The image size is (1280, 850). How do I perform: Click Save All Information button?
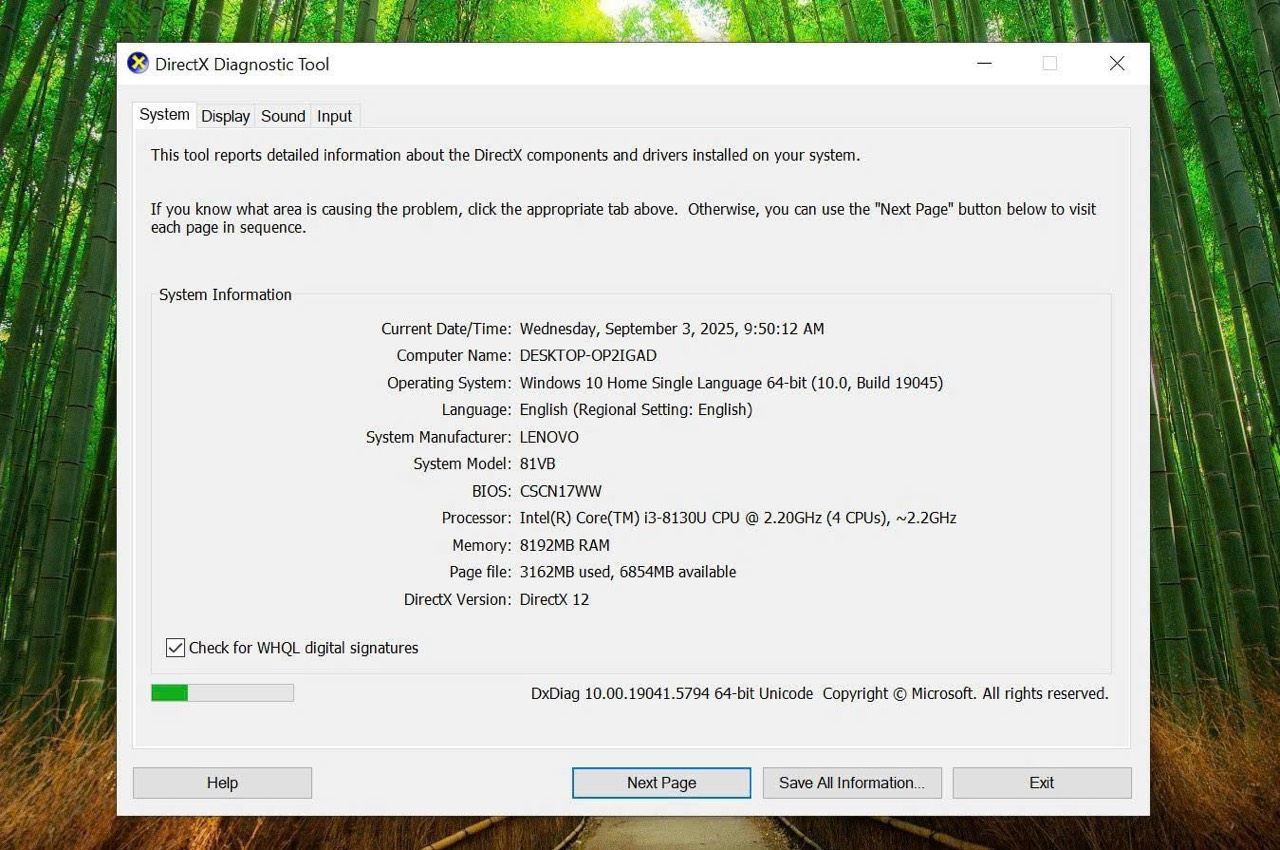[852, 783]
